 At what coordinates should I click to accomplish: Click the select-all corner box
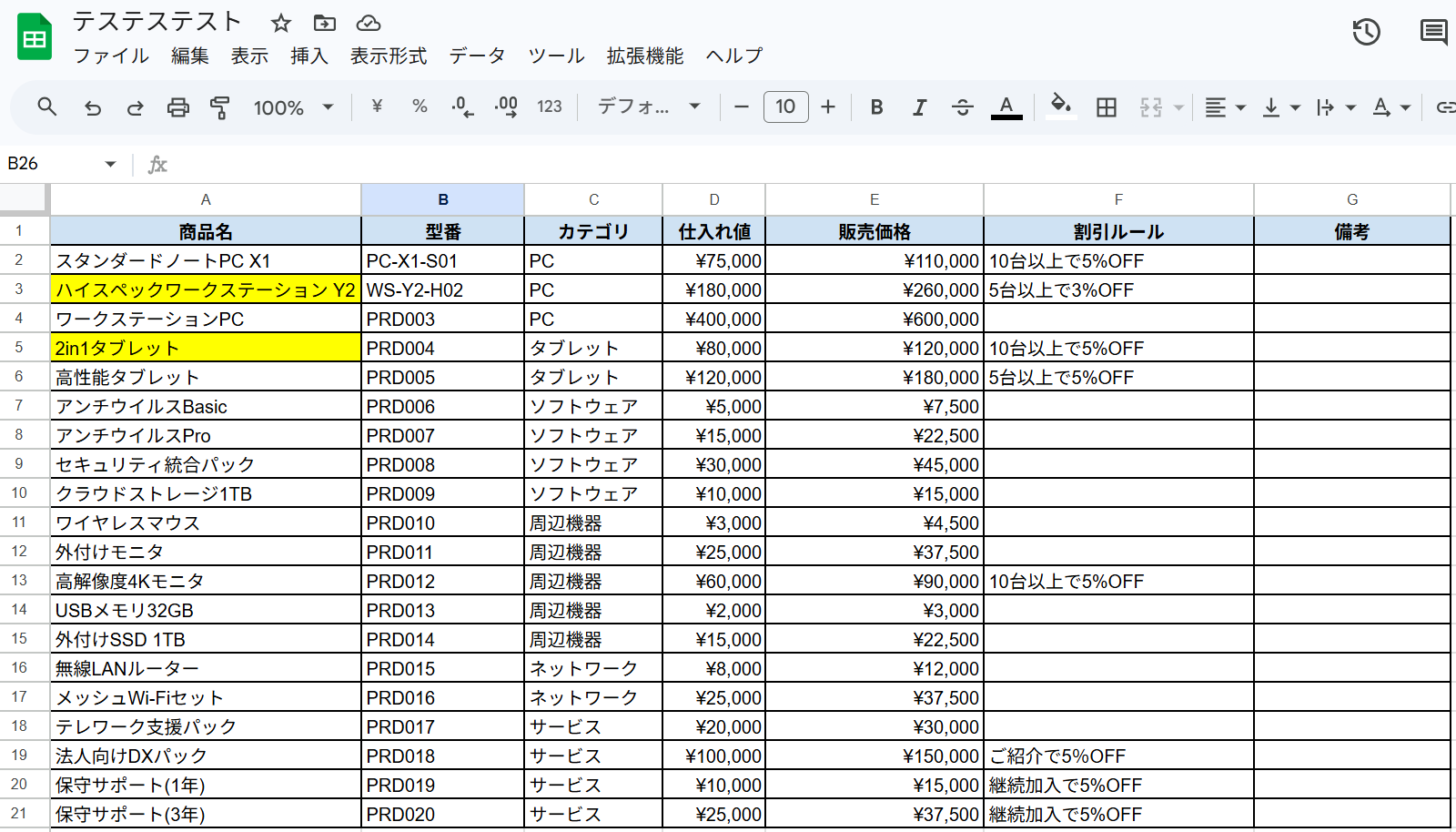click(24, 198)
